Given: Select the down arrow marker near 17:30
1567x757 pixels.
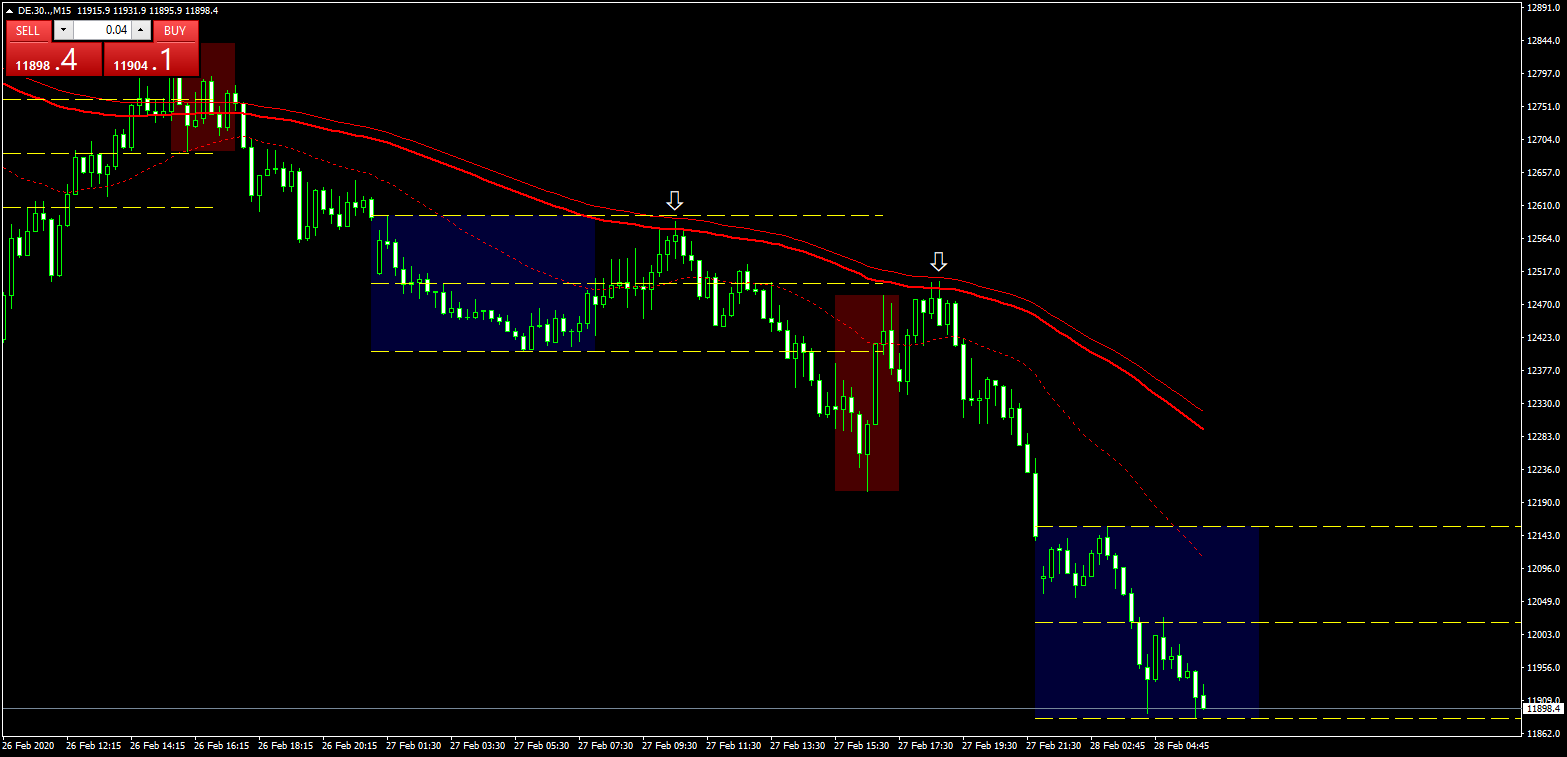Looking at the screenshot, I should (x=938, y=261).
